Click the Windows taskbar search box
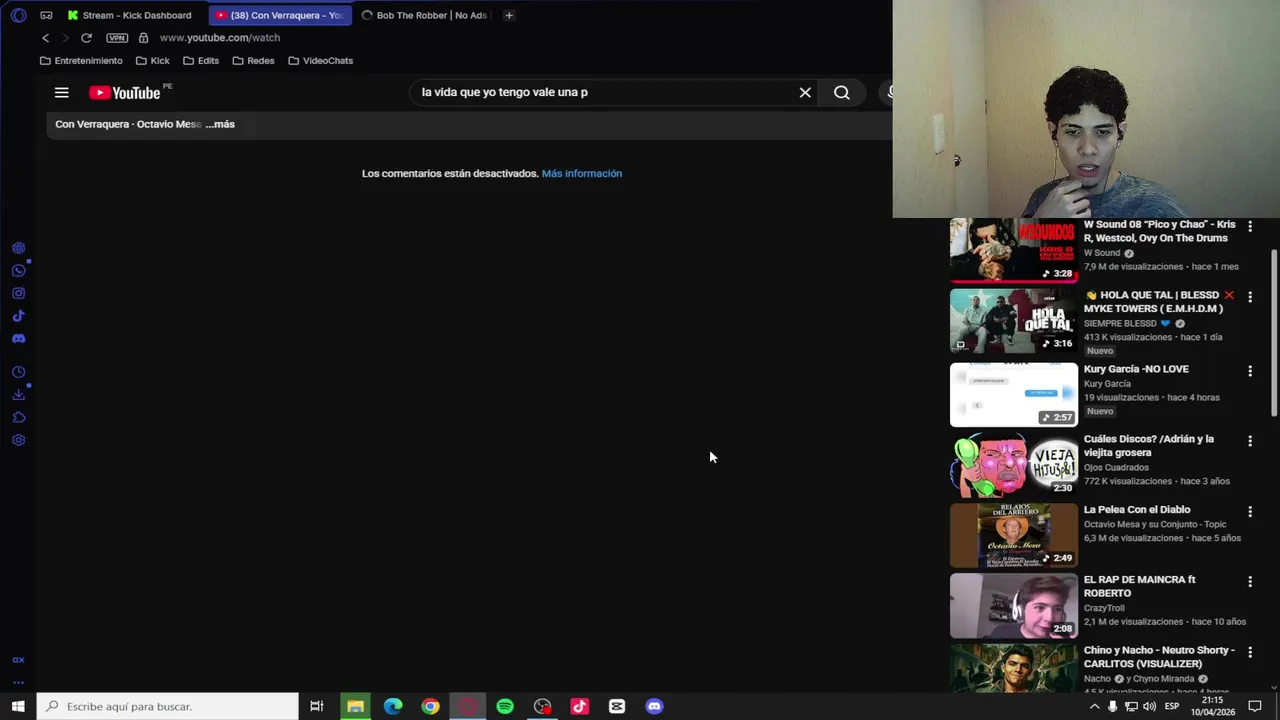The width and height of the screenshot is (1280, 720). coord(168,706)
